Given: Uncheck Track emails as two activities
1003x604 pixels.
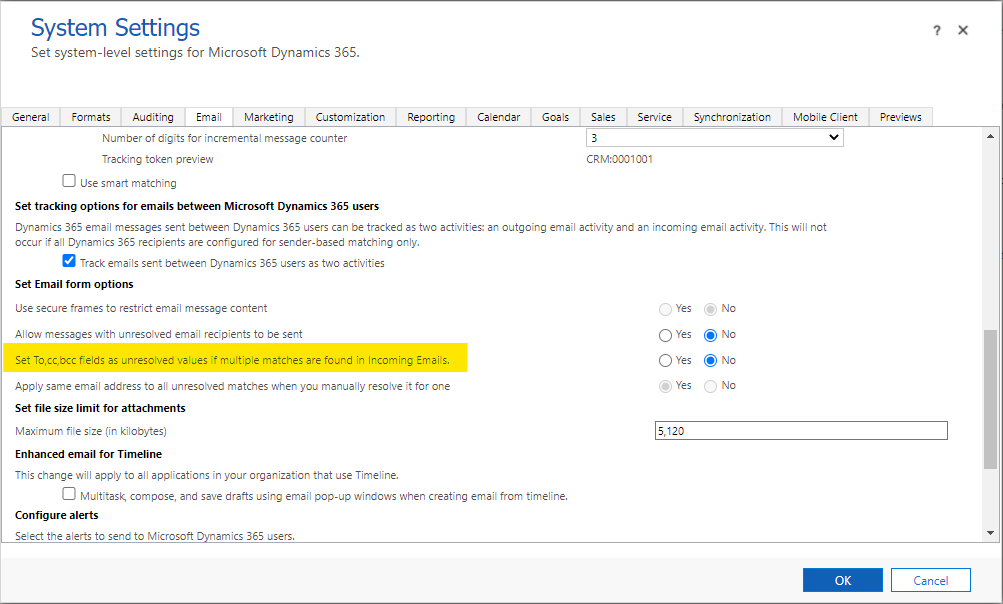Looking at the screenshot, I should point(69,262).
